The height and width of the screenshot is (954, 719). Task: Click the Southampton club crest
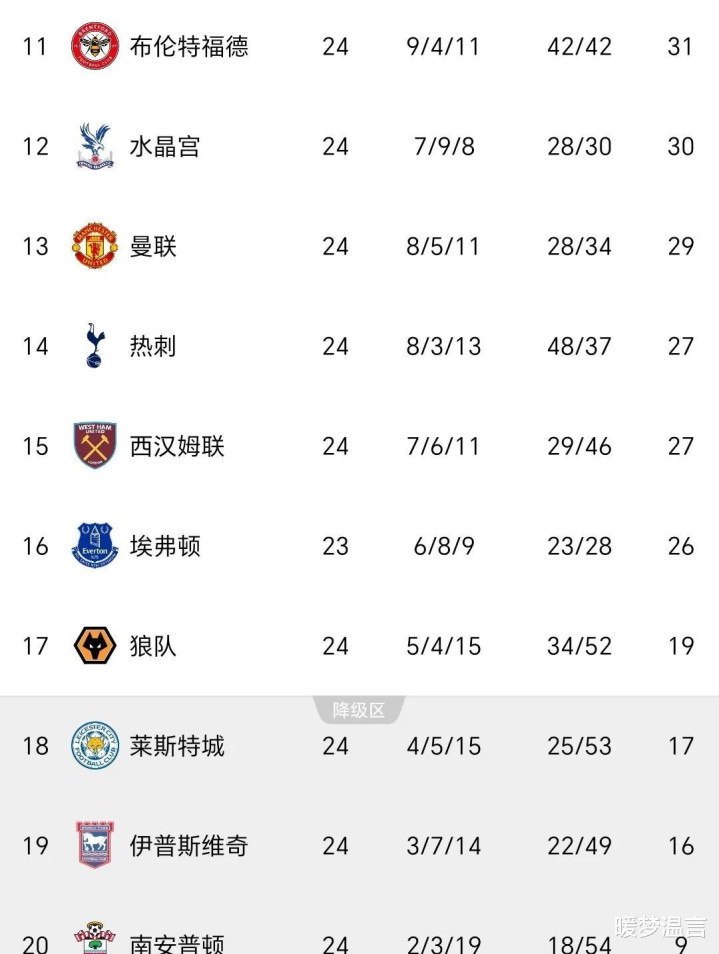[95, 940]
